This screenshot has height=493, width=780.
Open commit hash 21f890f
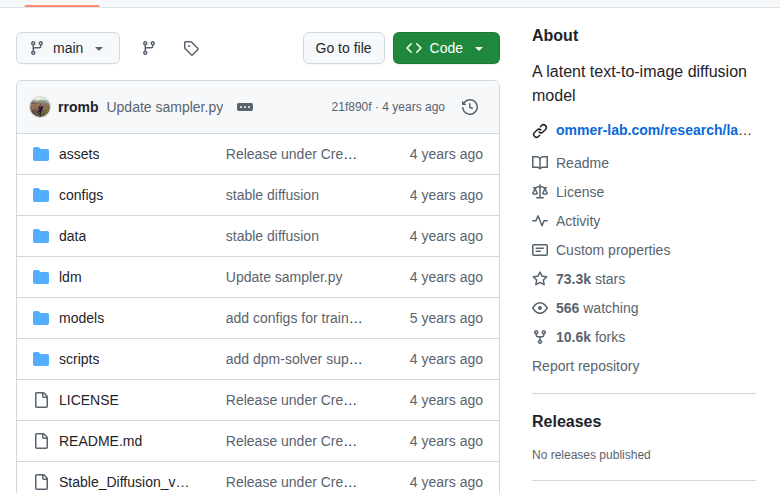[351, 107]
